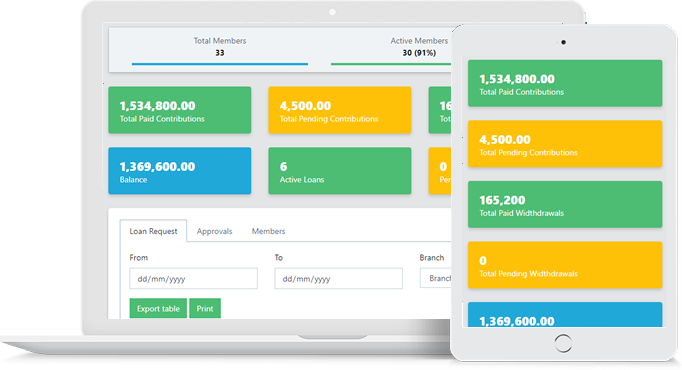Tap tablet blue 1,369,600.00 balance card

(x=565, y=315)
